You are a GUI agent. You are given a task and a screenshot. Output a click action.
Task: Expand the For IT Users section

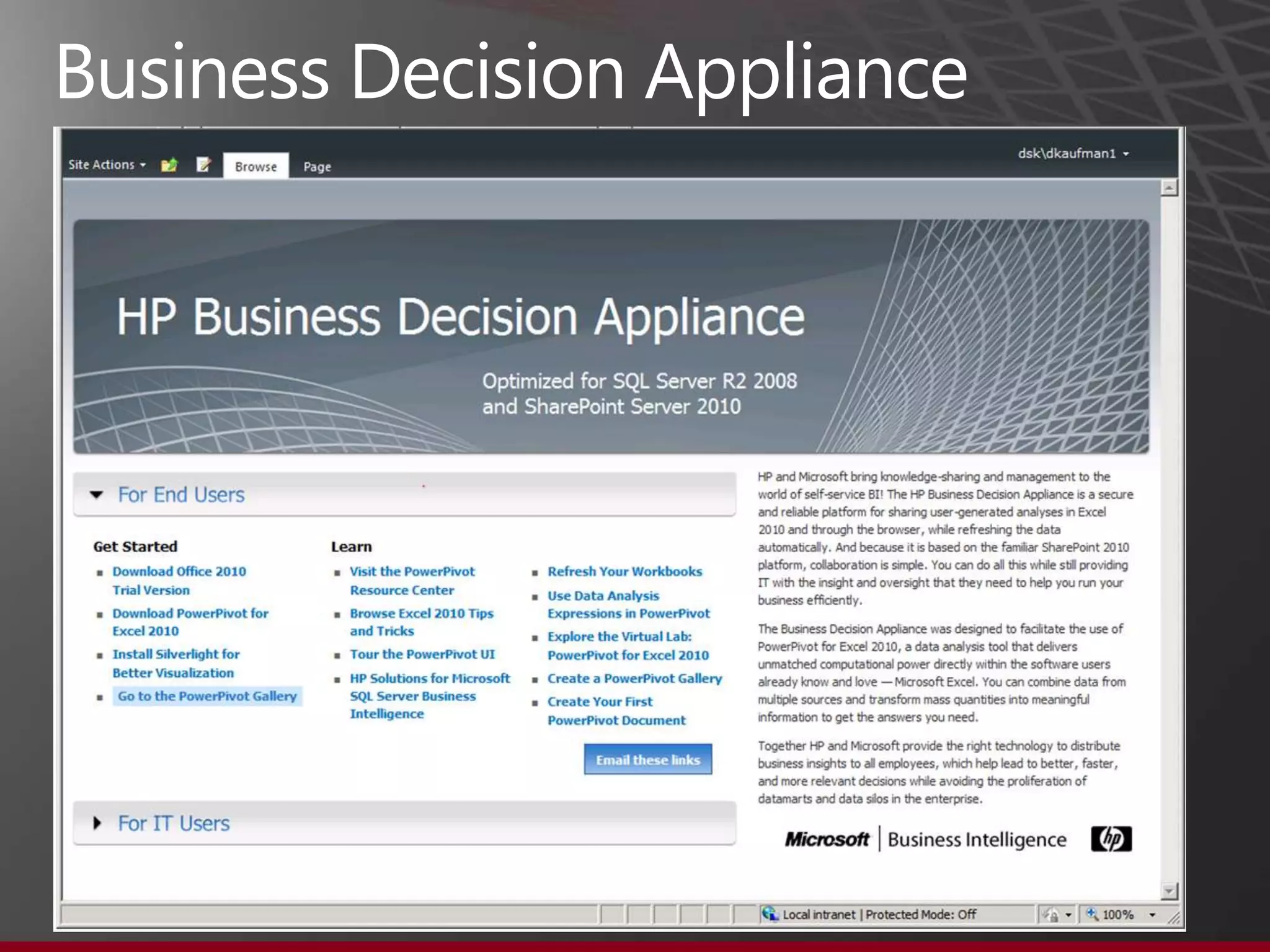(x=97, y=823)
